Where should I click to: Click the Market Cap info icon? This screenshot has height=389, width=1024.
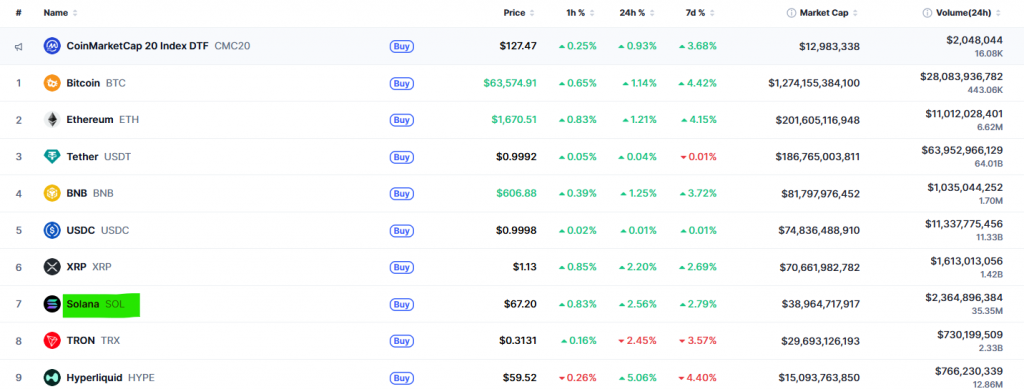(791, 12)
